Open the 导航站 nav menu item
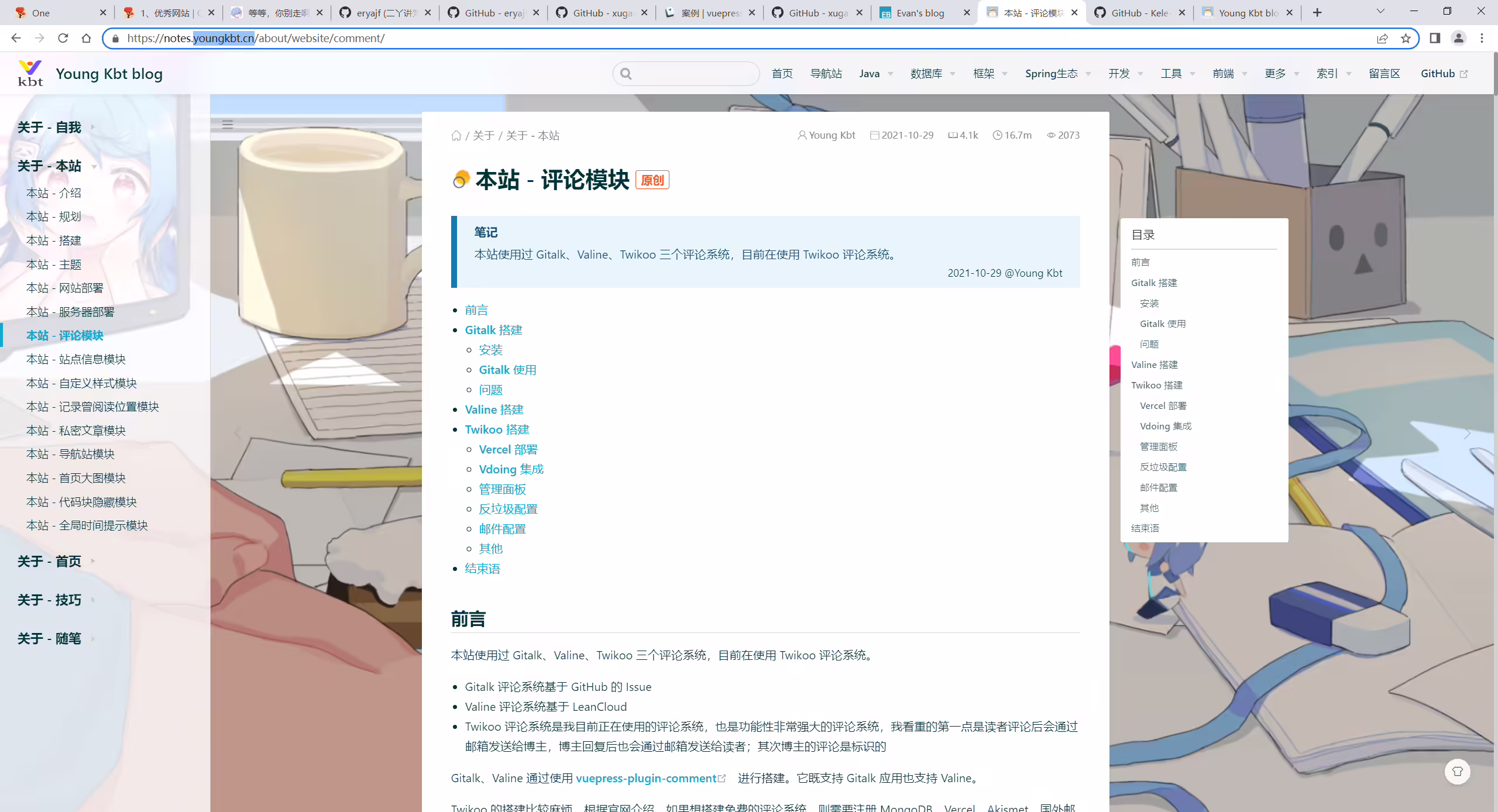Viewport: 1498px width, 812px height. [826, 74]
